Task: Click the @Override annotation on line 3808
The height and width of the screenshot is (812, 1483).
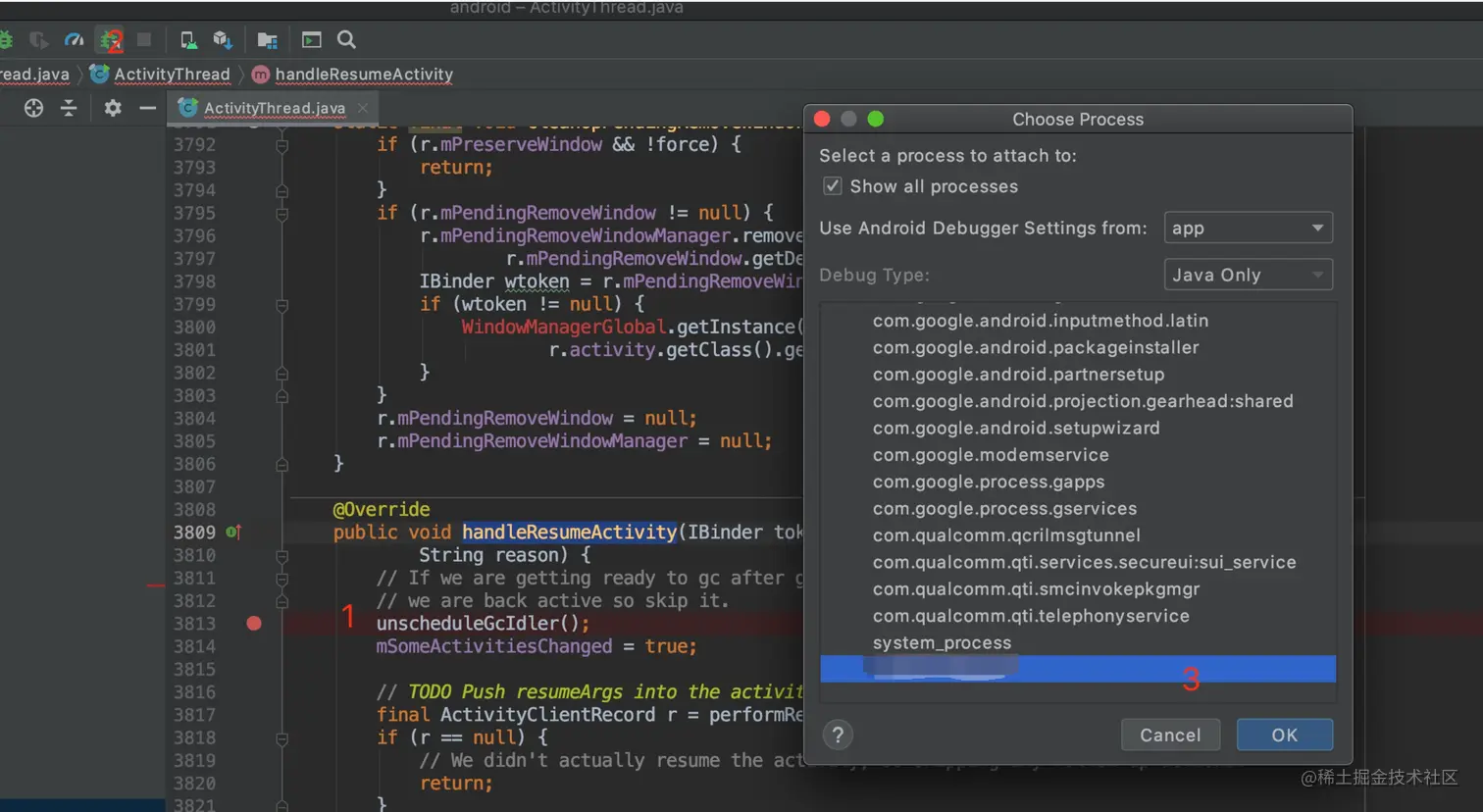Action: [382, 510]
